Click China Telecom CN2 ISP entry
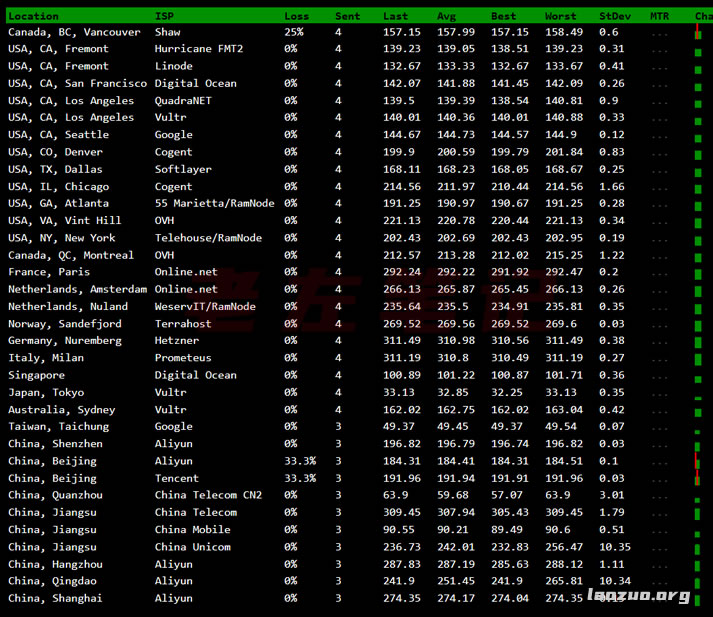The image size is (713, 617). [208, 495]
